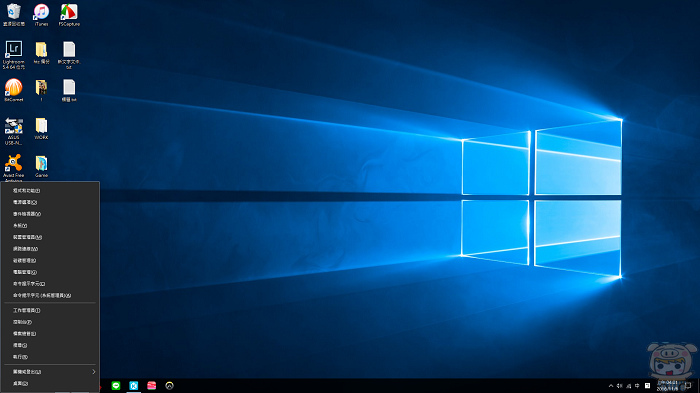Image resolution: width=700 pixels, height=393 pixels.
Task: Choose 系統 (System) in the menu
Action: (x=50, y=226)
